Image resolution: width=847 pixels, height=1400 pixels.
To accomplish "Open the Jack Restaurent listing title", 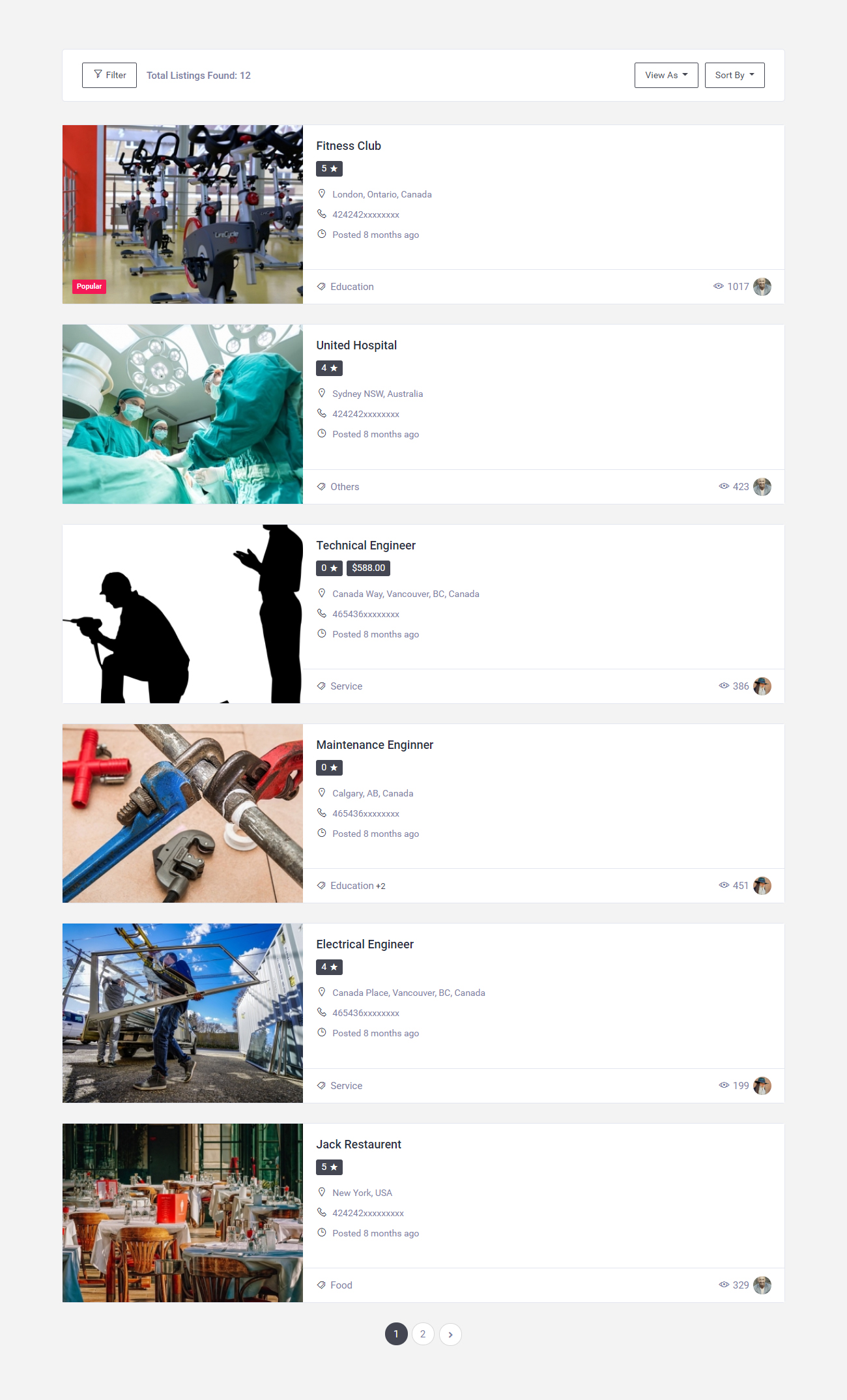I will (x=358, y=1145).
